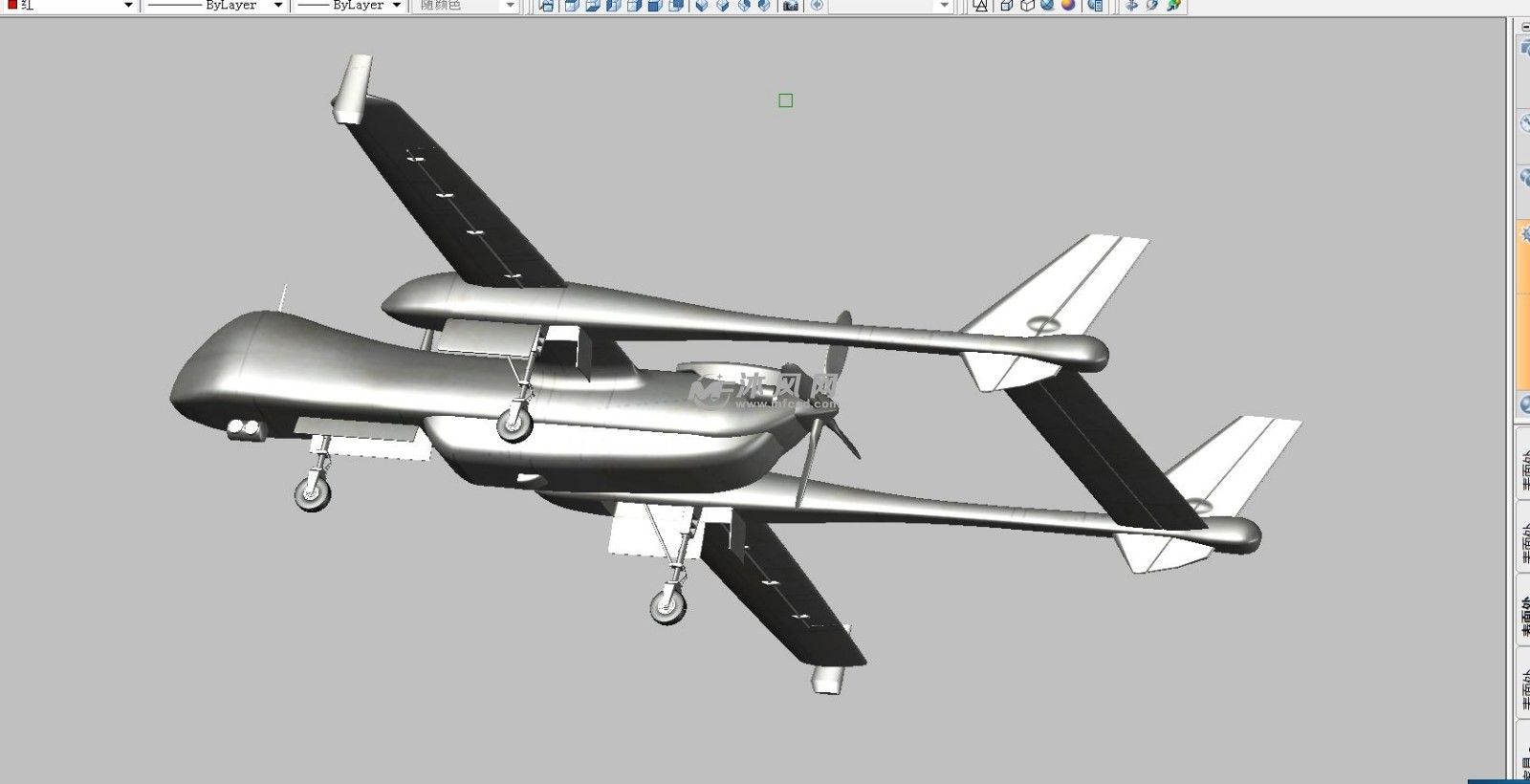This screenshot has height=784, width=1530.
Task: Expand the second ByLayer lineweight dropdown
Action: pos(397,6)
